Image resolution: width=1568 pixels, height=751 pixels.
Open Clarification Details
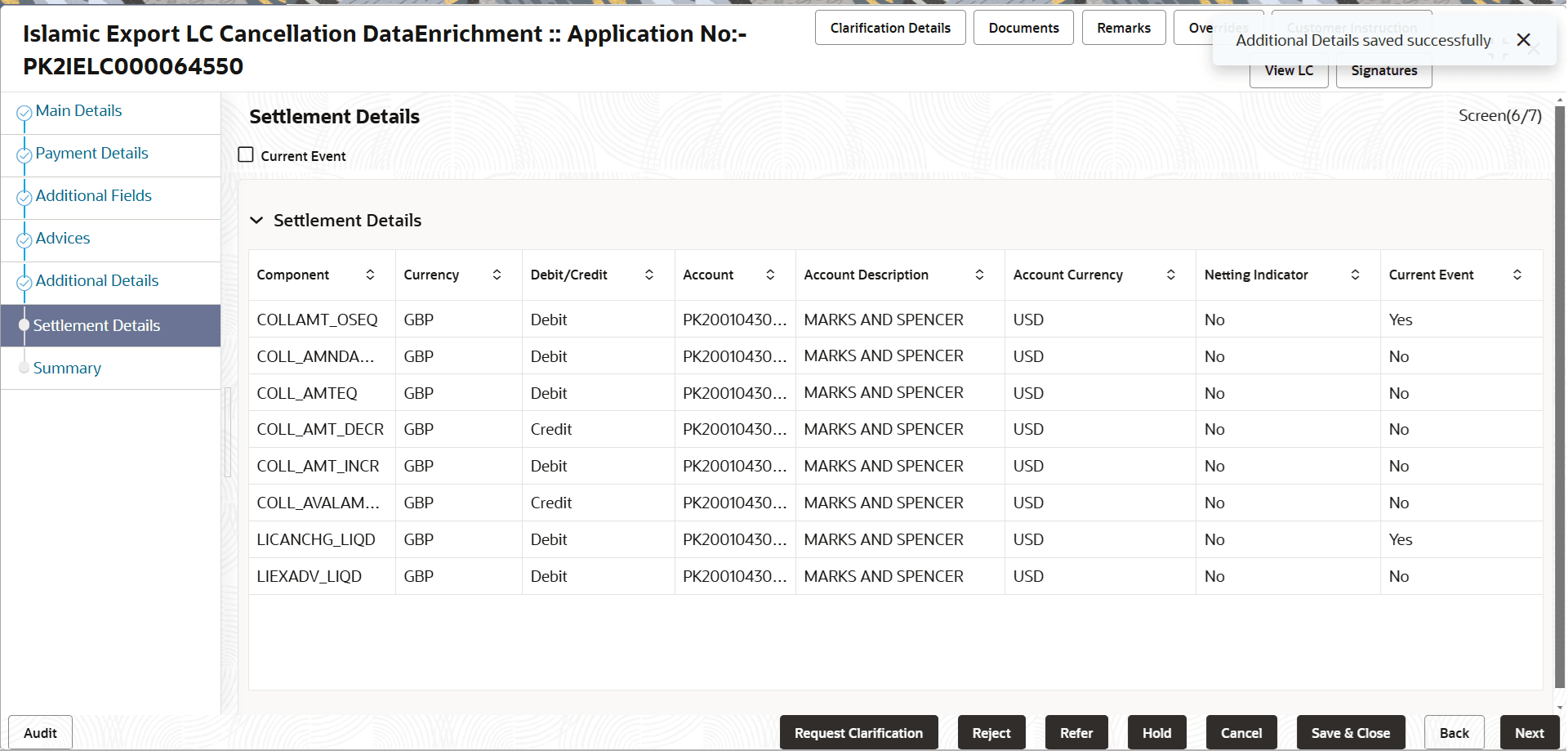[890, 28]
